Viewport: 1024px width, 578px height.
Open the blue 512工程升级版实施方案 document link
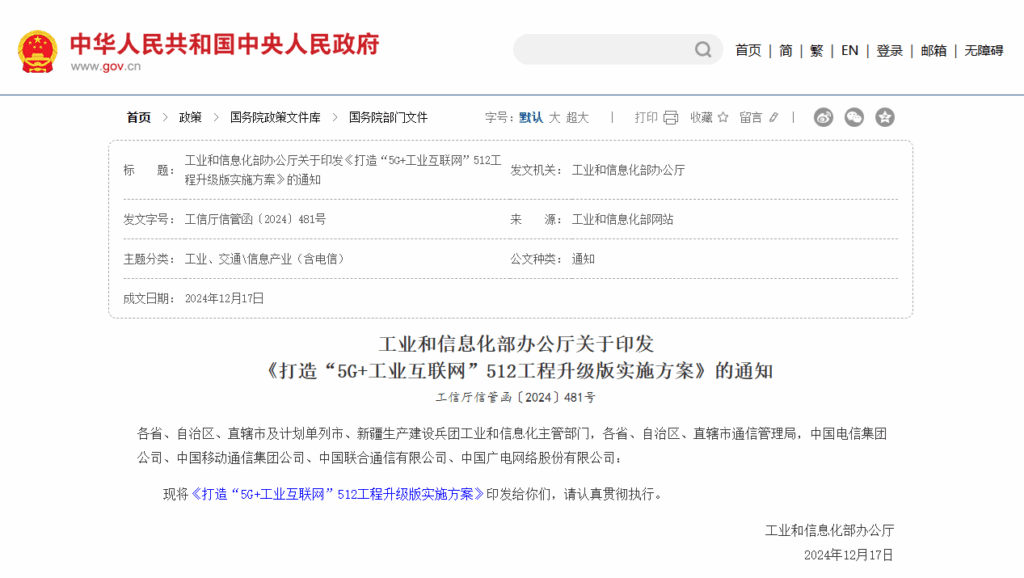(336, 494)
